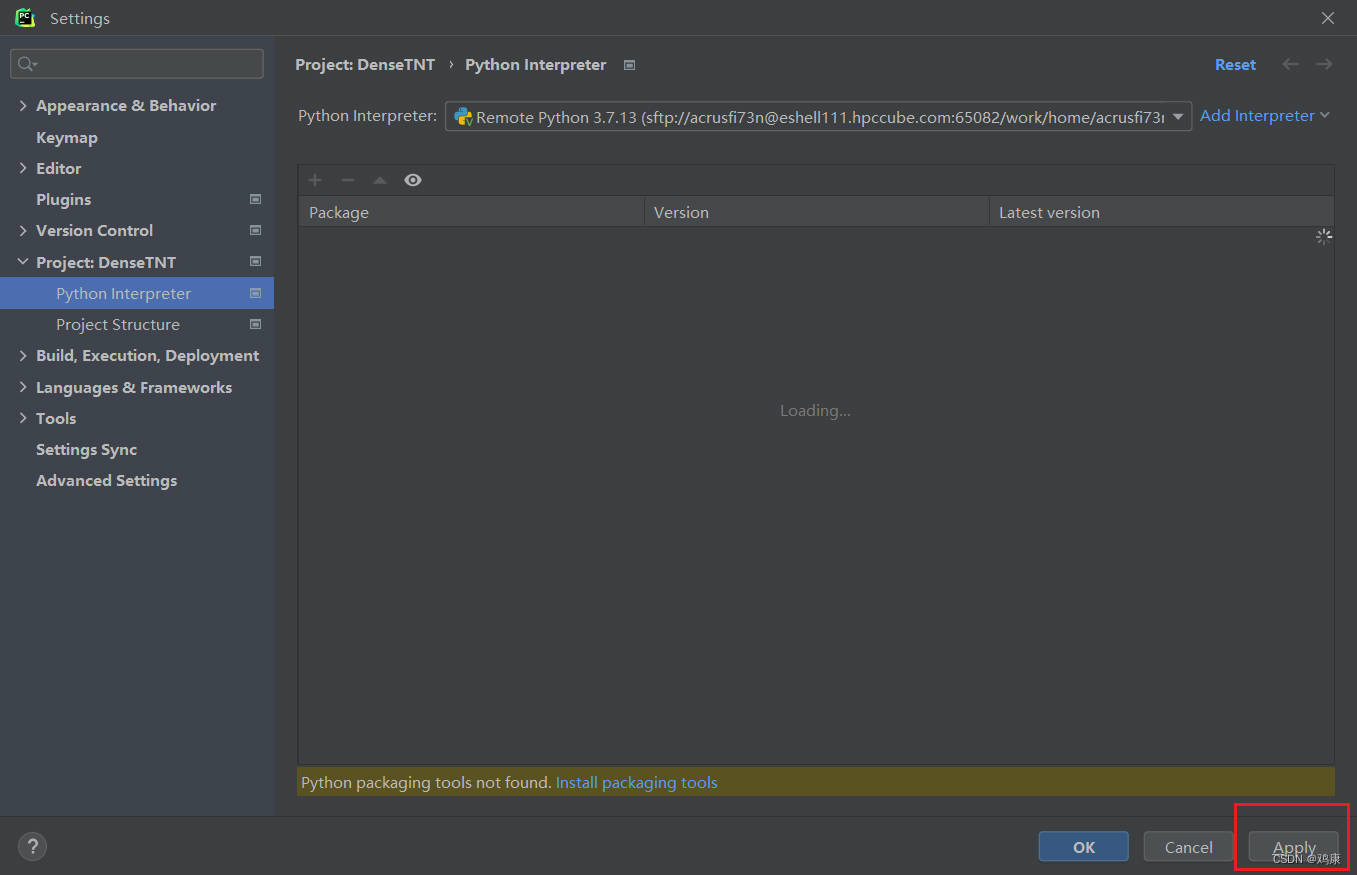Open Plugins settings
Image resolution: width=1357 pixels, height=875 pixels.
(x=63, y=199)
